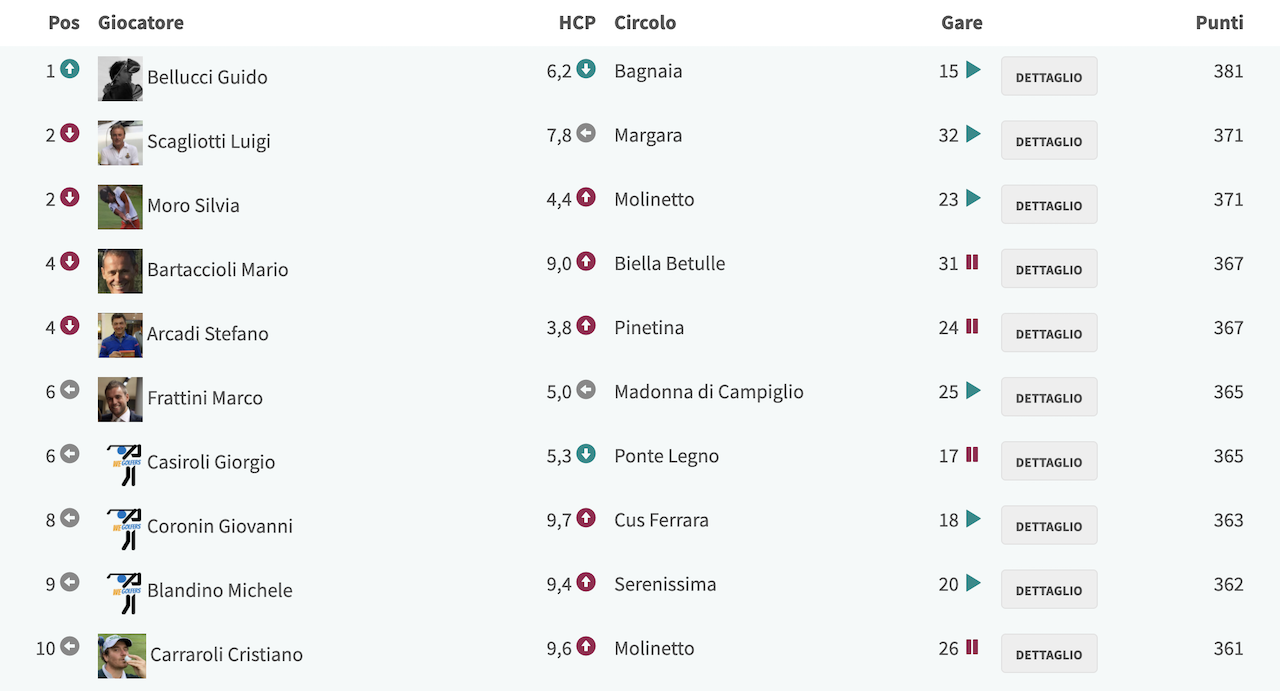Click the pause icon in Bartaccioli Mario's Gare column
The width and height of the screenshot is (1280, 691).
972,262
